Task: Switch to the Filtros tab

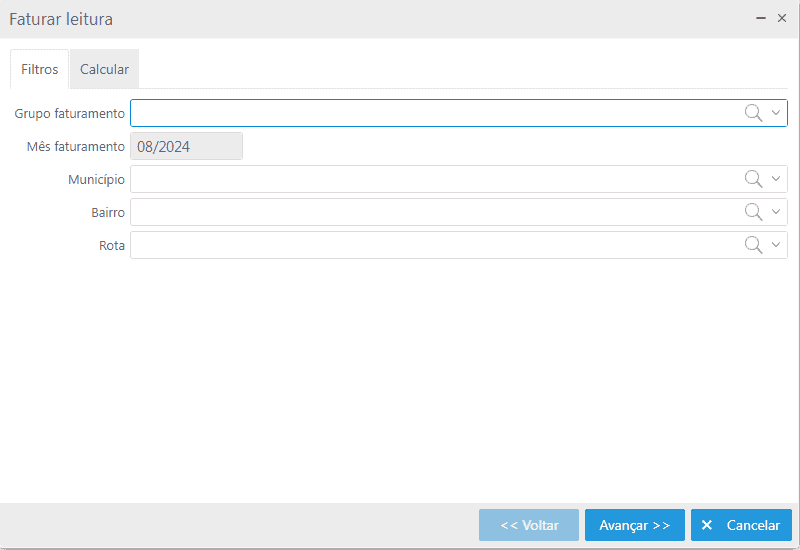Action: click(x=40, y=70)
